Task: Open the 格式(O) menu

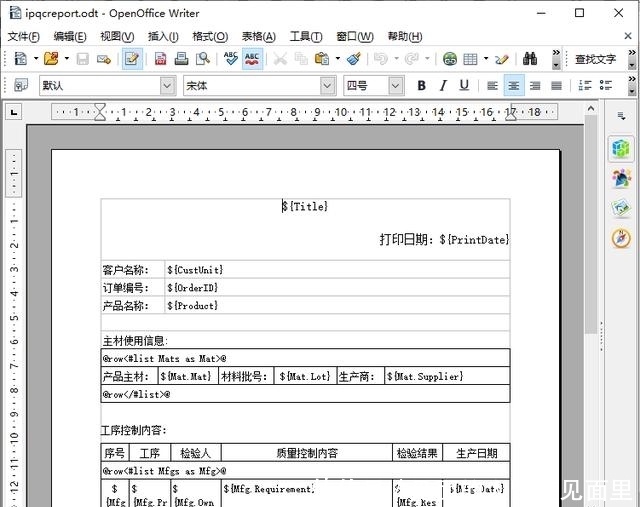Action: point(210,36)
